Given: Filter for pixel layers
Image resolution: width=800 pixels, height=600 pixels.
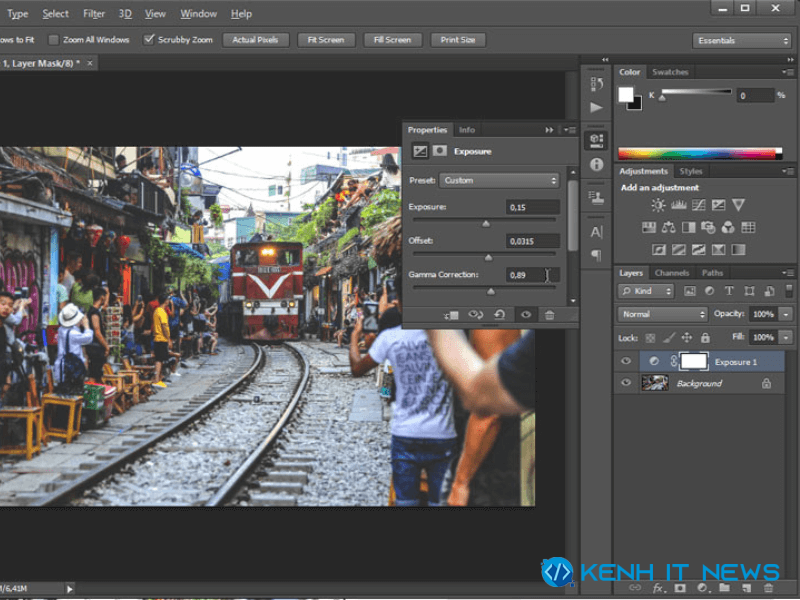Looking at the screenshot, I should point(689,291).
